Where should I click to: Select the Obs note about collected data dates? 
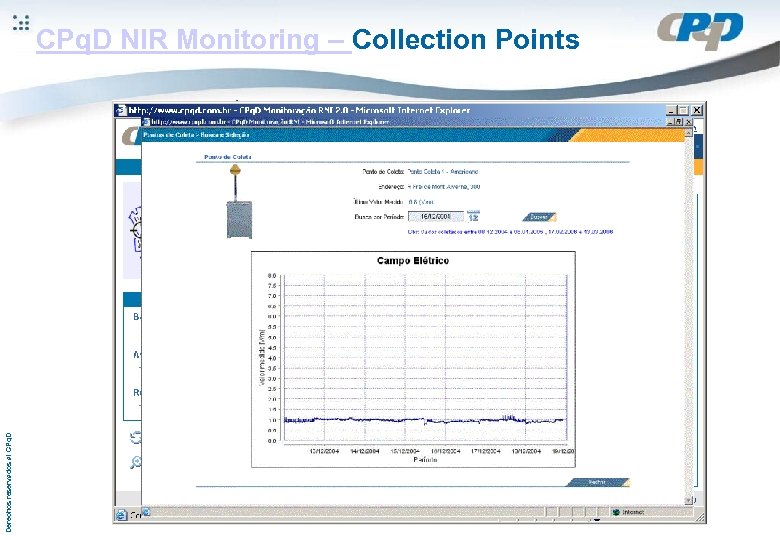510,232
